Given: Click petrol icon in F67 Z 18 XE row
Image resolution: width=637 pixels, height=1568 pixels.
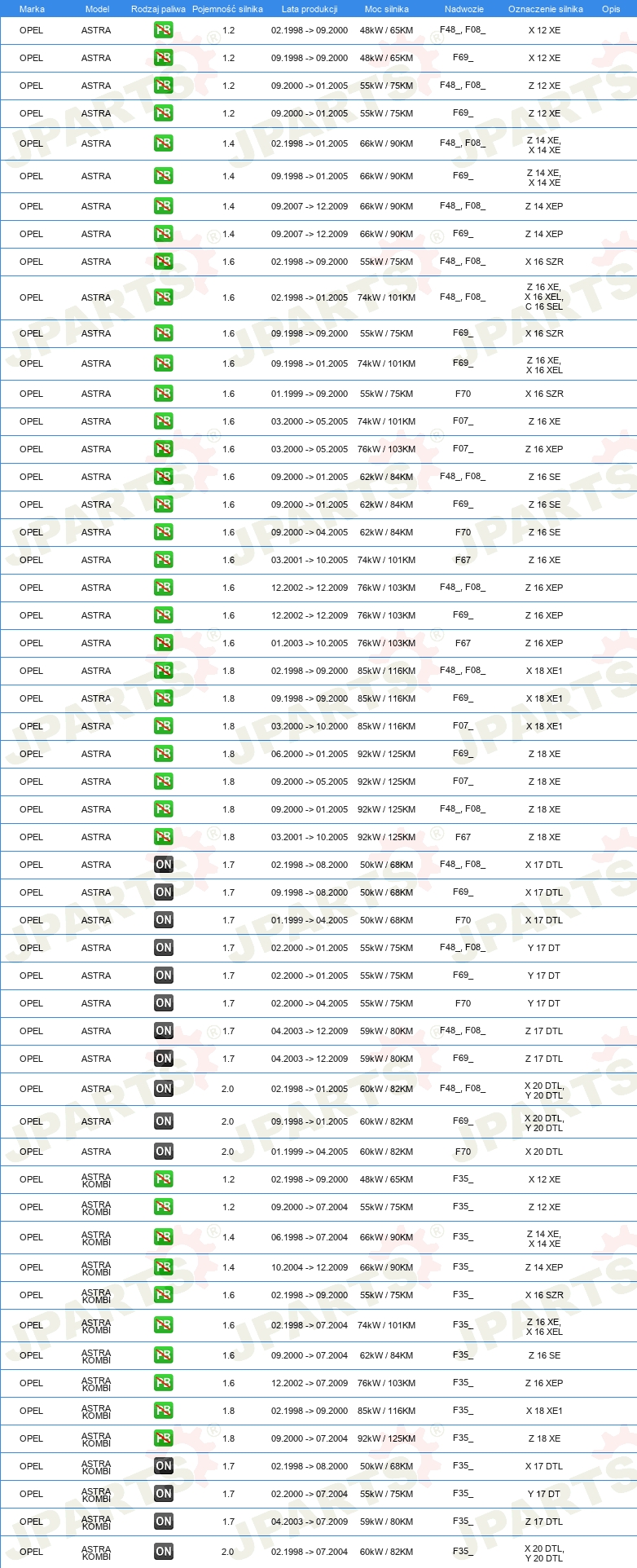Looking at the screenshot, I should tap(163, 837).
